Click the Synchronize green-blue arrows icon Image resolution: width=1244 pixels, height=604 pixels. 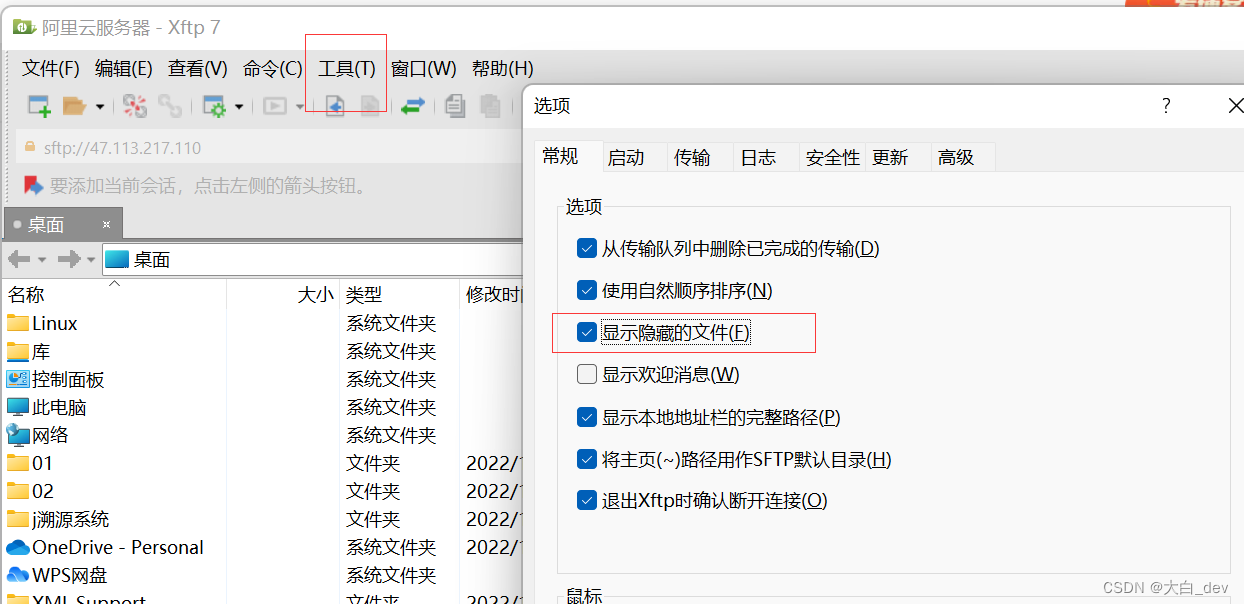coord(413,106)
